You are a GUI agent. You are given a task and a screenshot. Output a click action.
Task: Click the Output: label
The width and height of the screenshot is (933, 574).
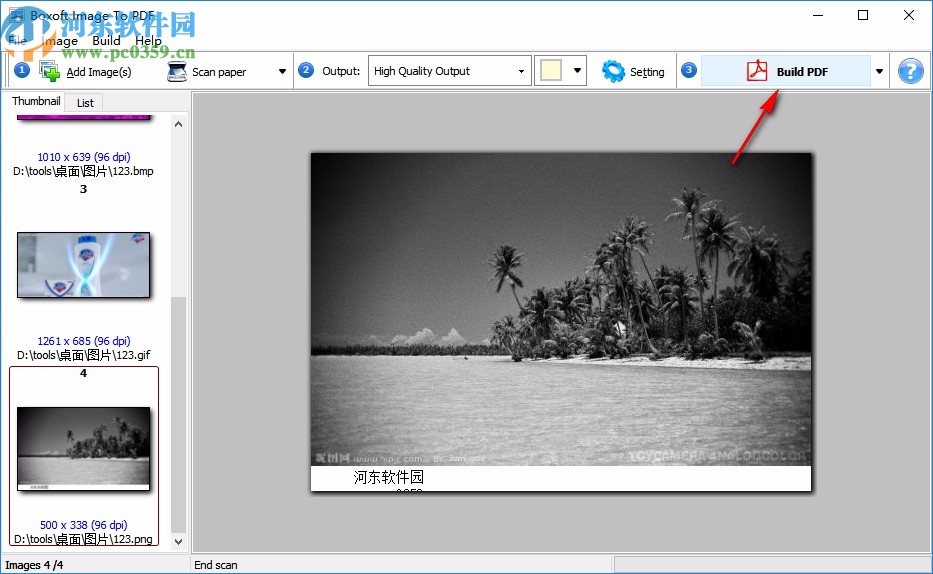coord(341,71)
